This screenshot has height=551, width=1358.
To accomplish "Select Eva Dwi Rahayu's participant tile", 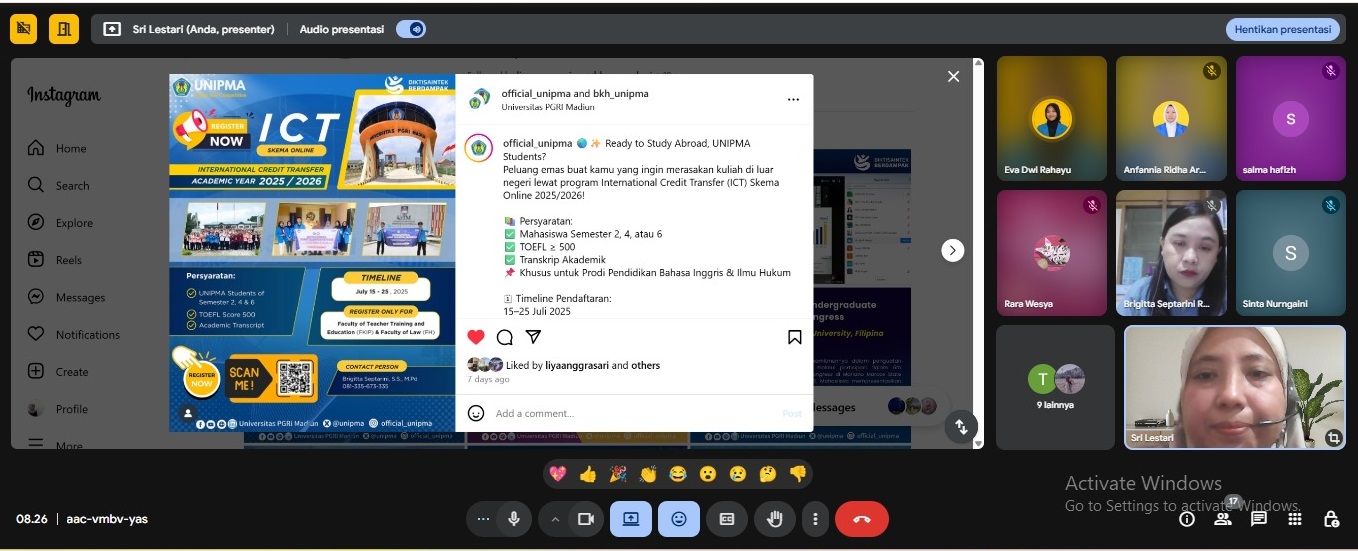I will (1052, 118).
